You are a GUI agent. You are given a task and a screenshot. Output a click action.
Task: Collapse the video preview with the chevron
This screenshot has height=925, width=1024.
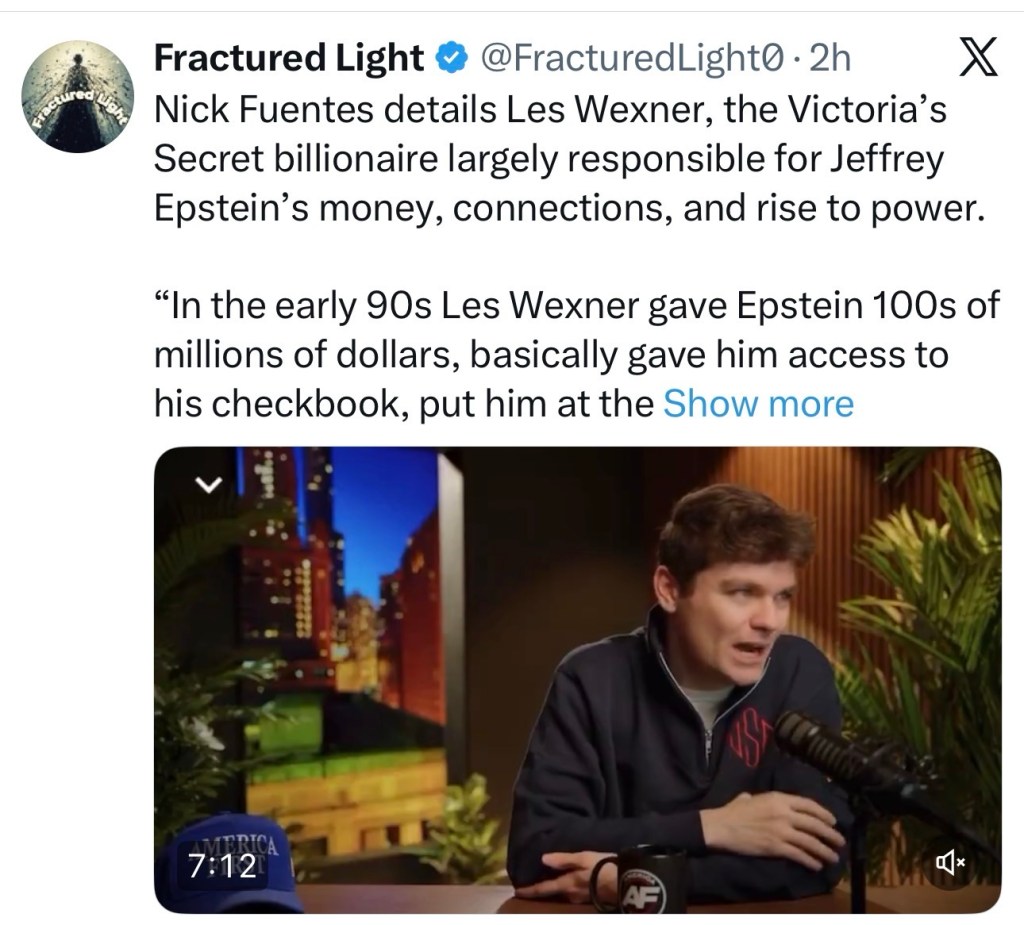click(207, 484)
